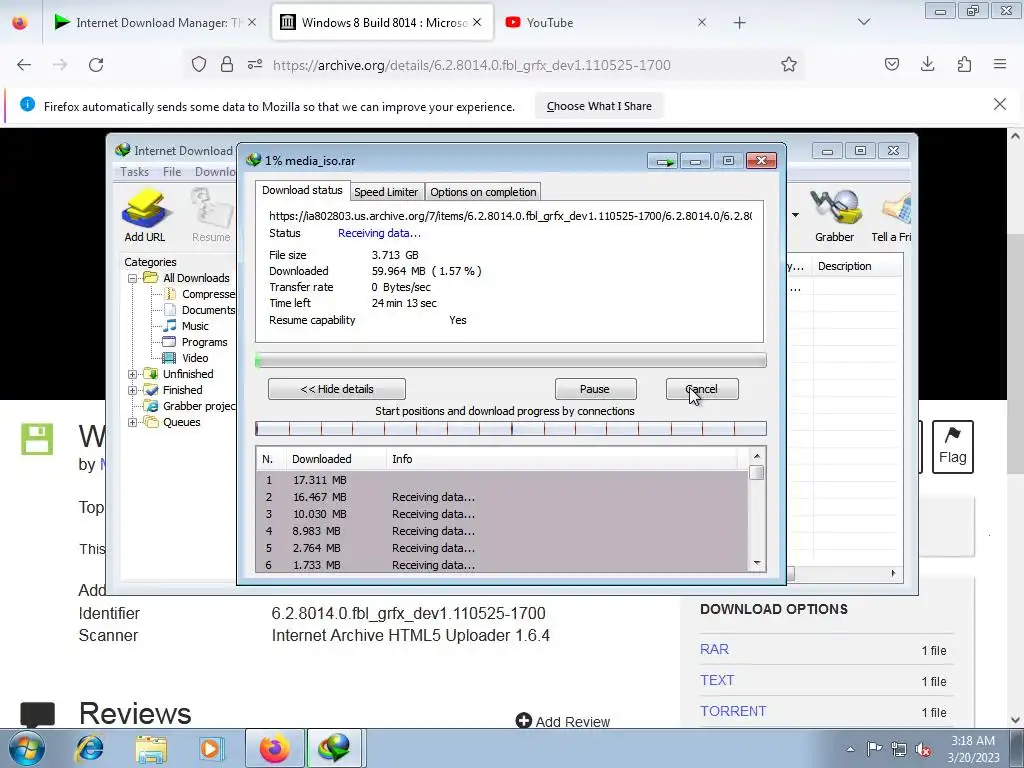This screenshot has height=768, width=1024.
Task: Open the File menu in IDM
Action: (172, 172)
